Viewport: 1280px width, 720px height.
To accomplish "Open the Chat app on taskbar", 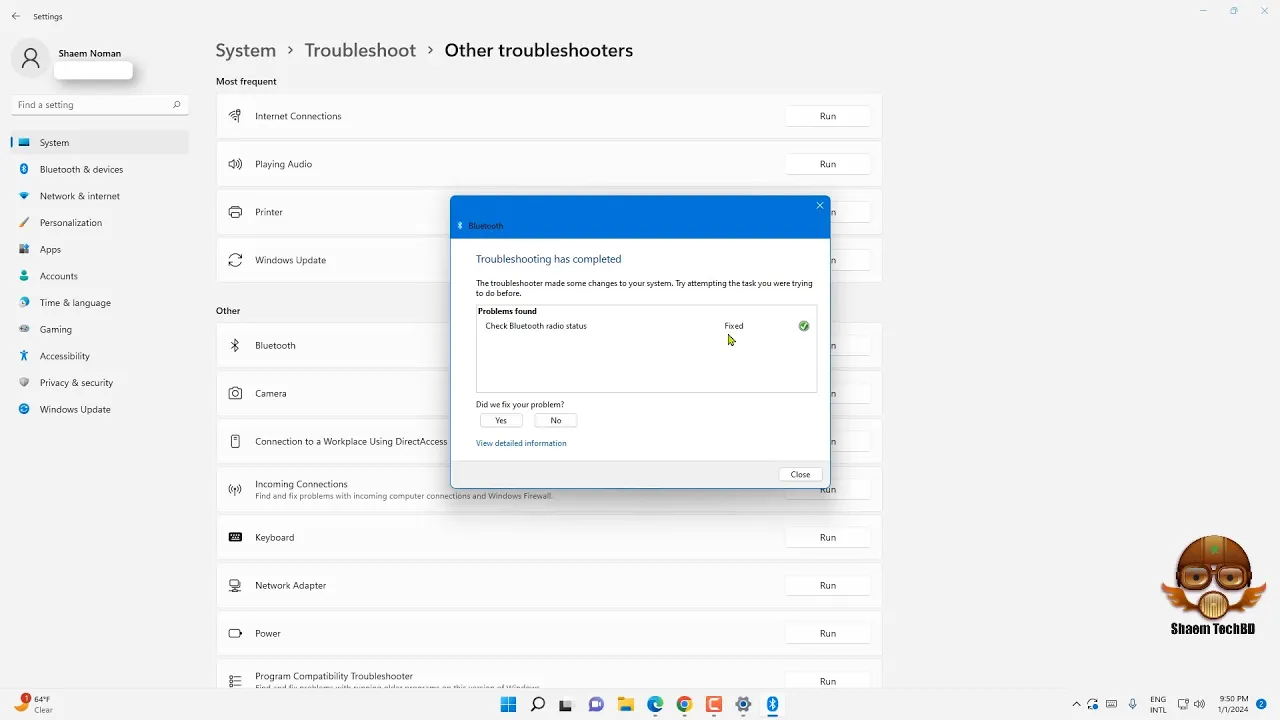I will [596, 704].
